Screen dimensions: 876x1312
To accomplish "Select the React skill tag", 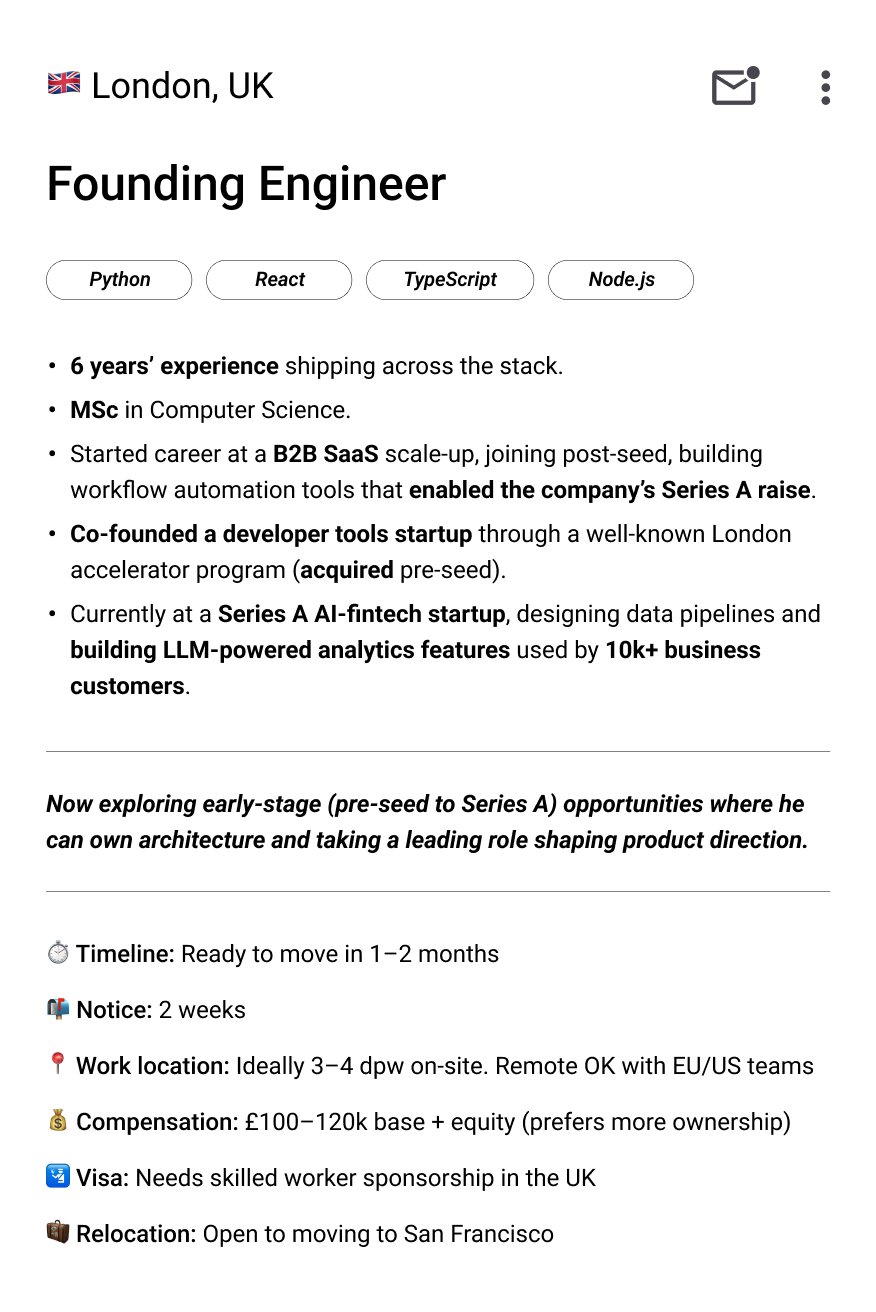I will (x=278, y=280).
